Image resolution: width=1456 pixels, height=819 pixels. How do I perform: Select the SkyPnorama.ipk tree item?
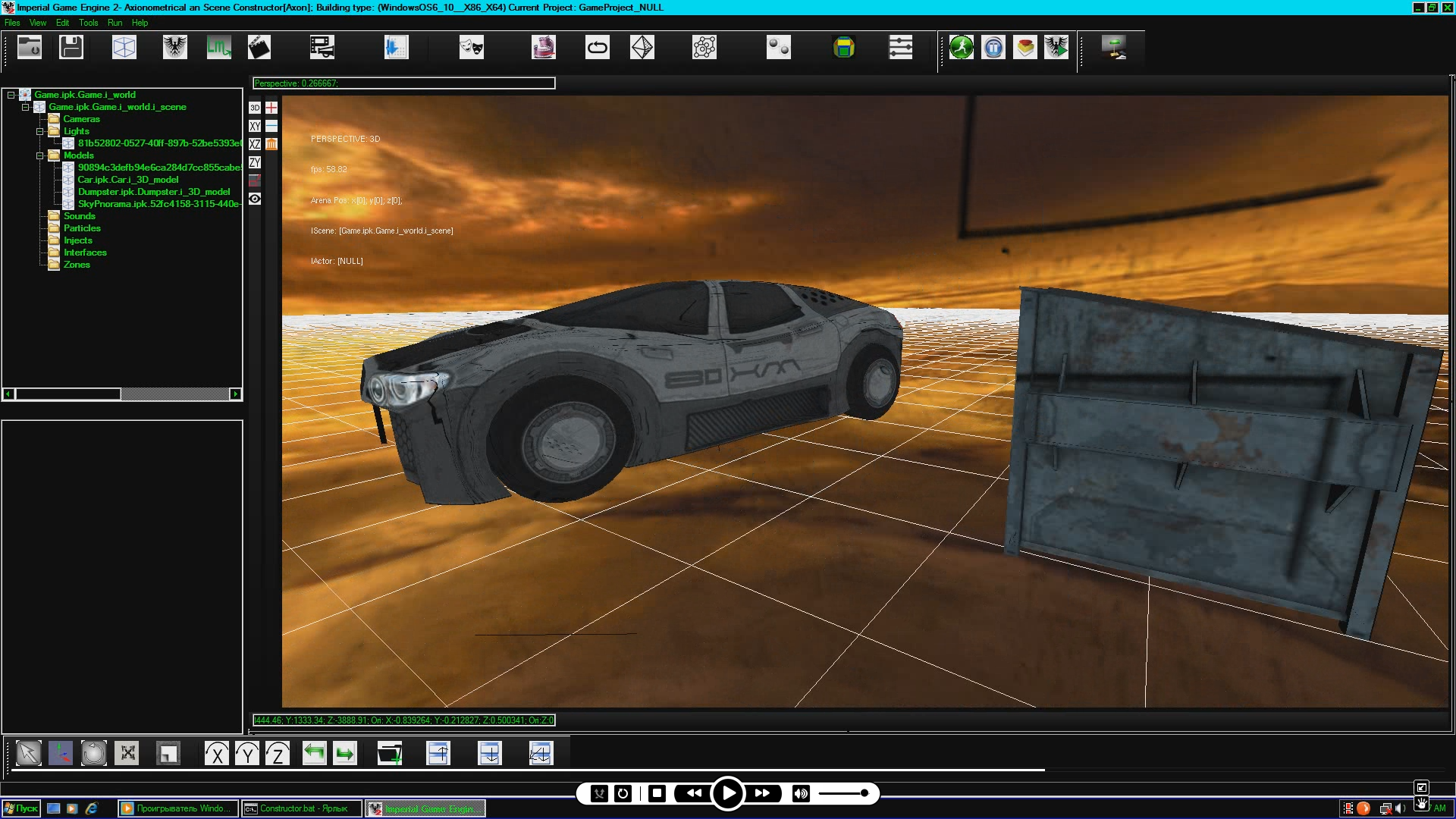[159, 204]
